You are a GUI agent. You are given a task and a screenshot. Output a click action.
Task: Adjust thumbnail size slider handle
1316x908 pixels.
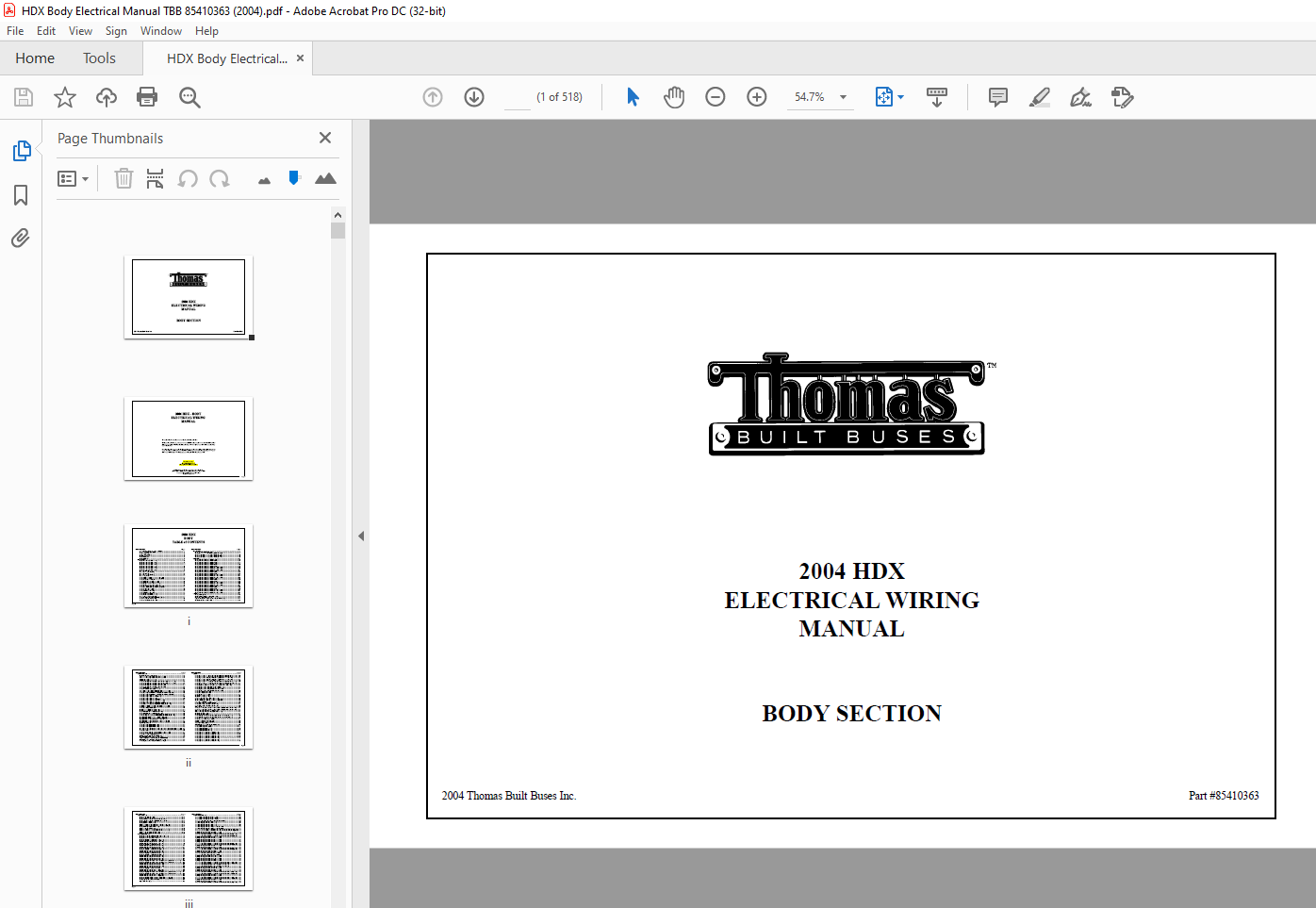click(x=294, y=177)
